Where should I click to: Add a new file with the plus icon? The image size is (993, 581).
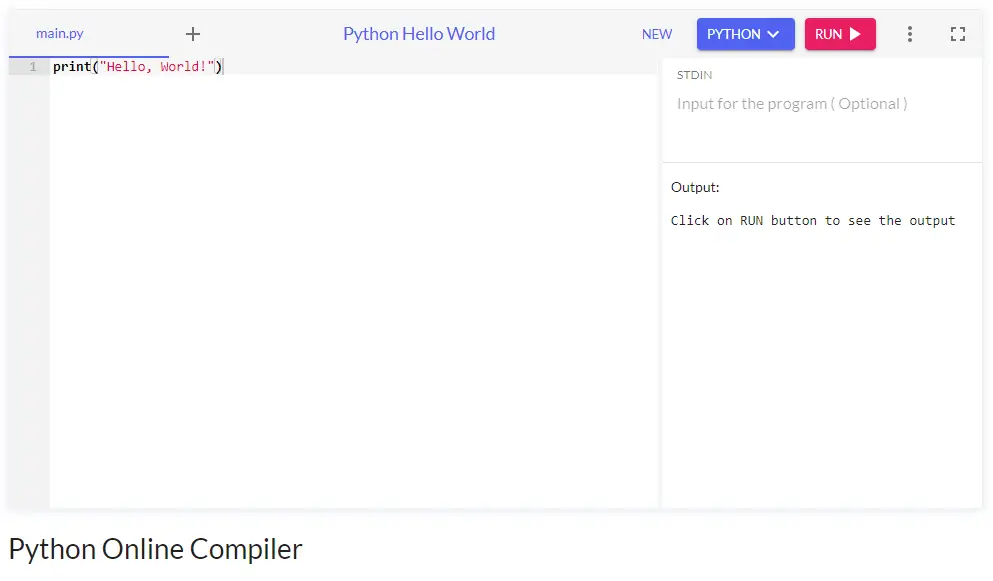(193, 34)
